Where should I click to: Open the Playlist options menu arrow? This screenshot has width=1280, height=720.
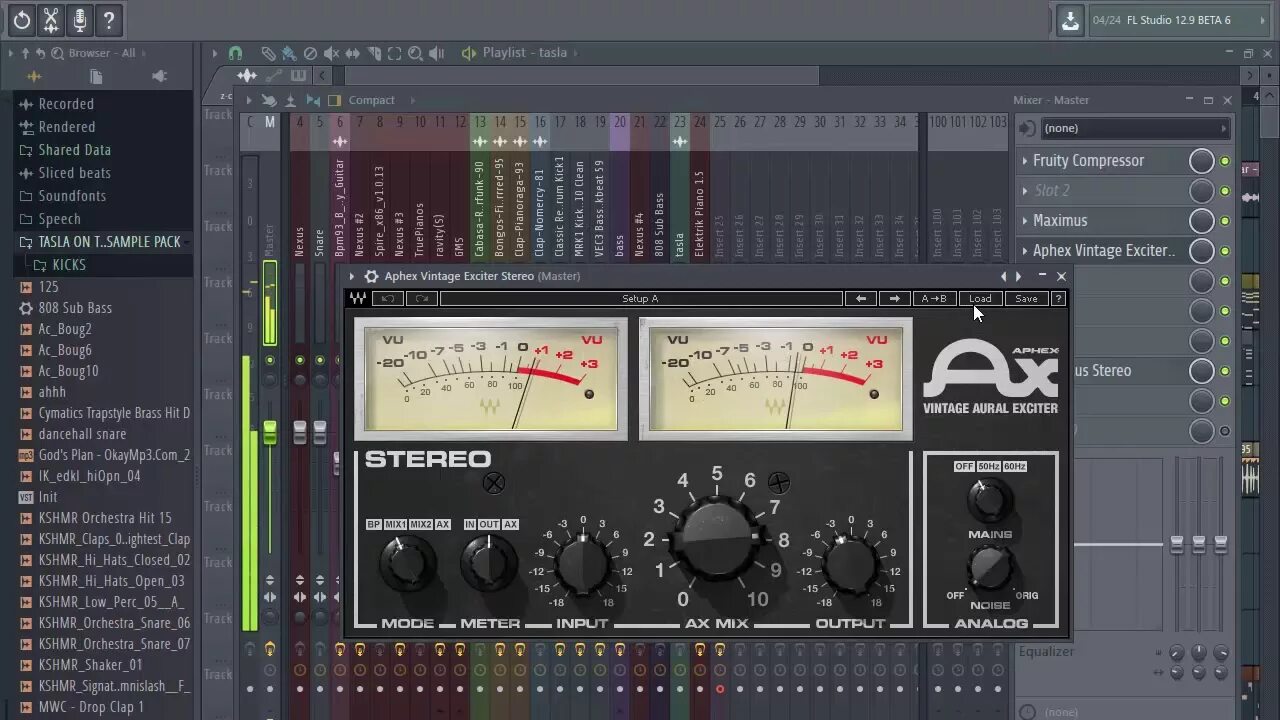pyautogui.click(x=214, y=53)
